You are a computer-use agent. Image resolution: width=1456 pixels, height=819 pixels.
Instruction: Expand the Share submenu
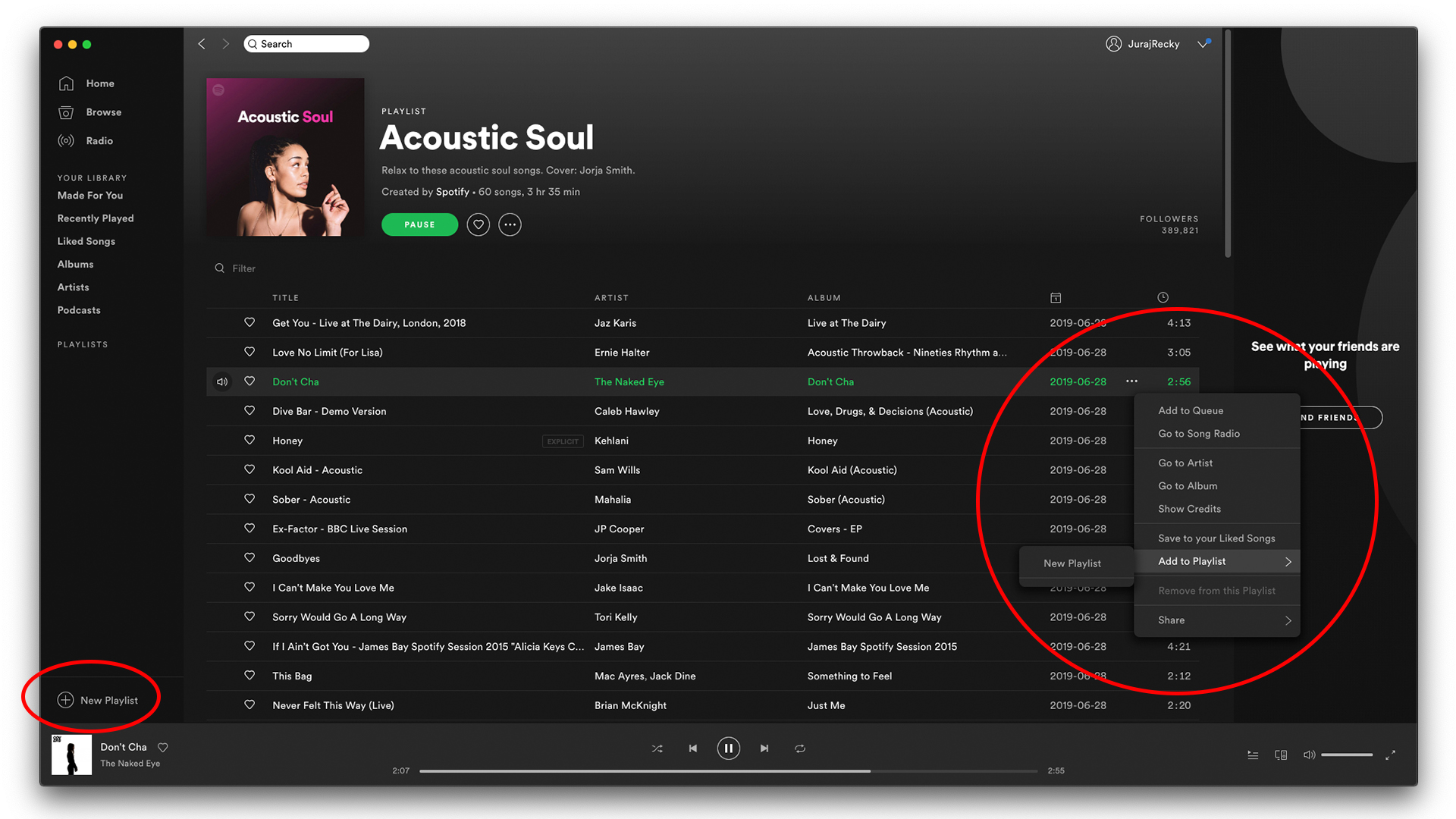1217,620
